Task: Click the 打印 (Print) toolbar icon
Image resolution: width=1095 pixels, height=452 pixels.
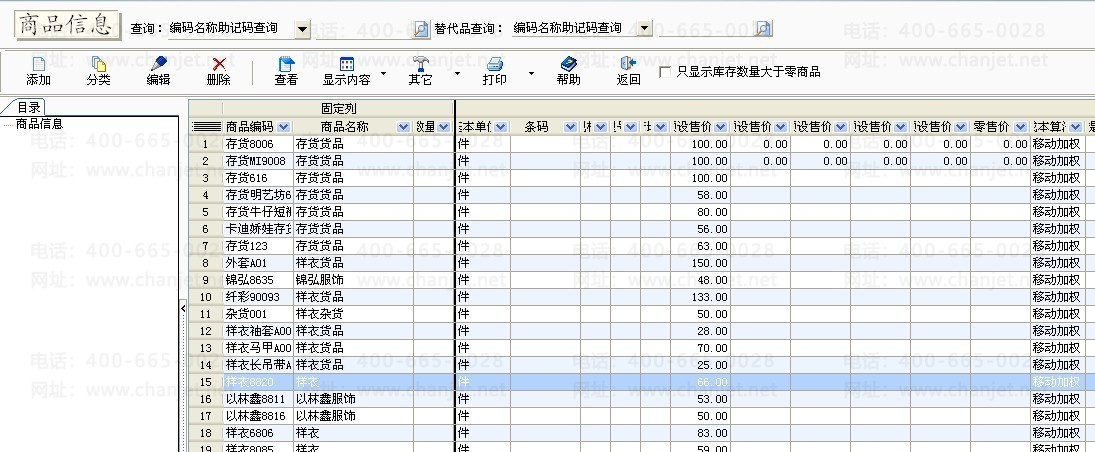Action: 494,65
